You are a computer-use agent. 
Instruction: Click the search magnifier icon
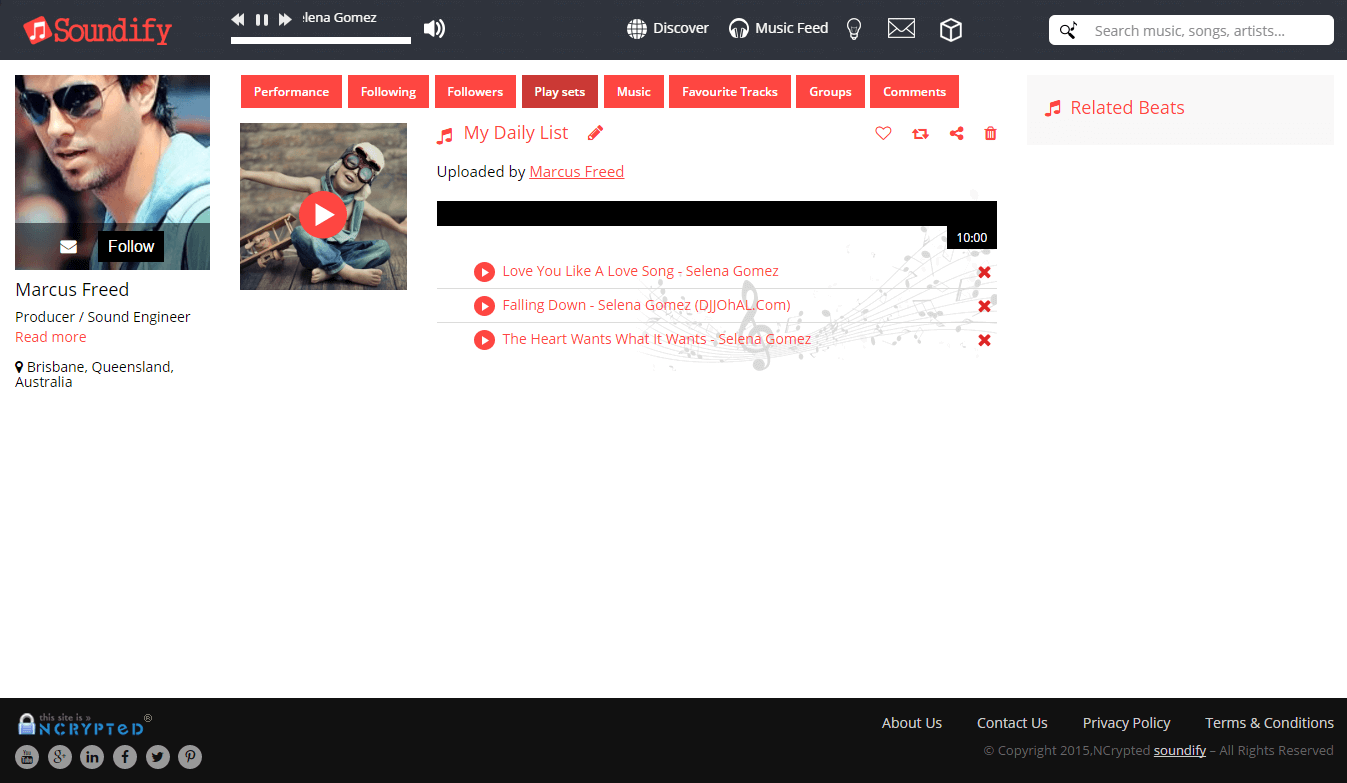coord(1068,30)
